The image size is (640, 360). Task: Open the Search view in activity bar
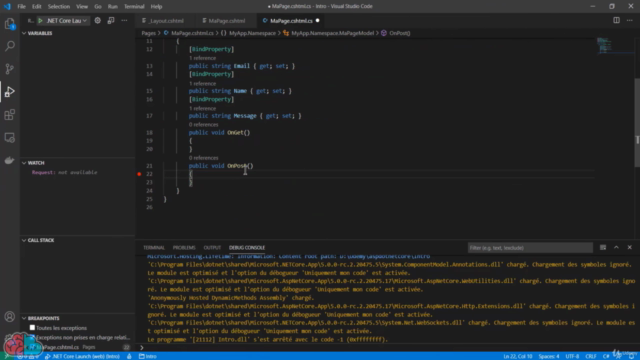(x=9, y=46)
